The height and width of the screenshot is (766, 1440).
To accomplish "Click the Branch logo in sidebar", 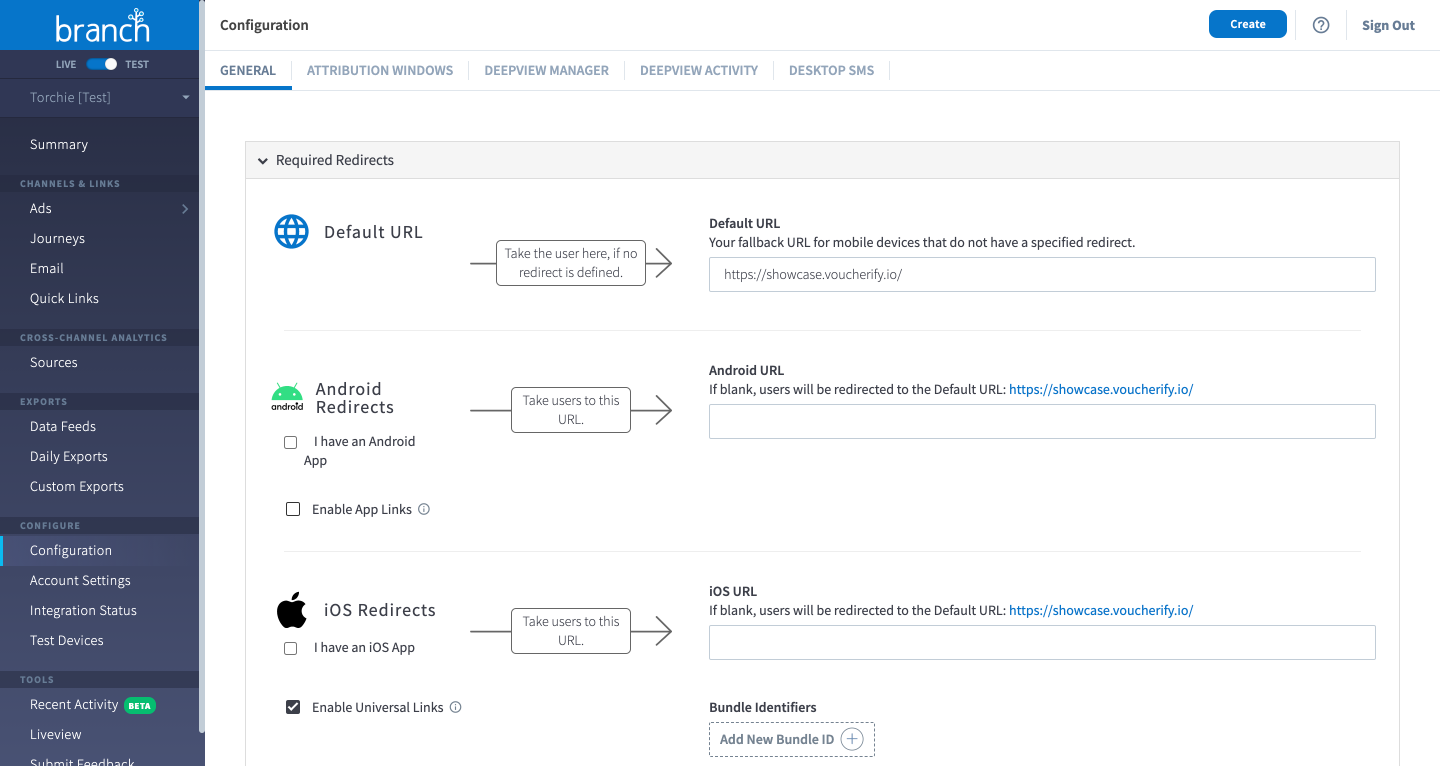I will 102,28.
